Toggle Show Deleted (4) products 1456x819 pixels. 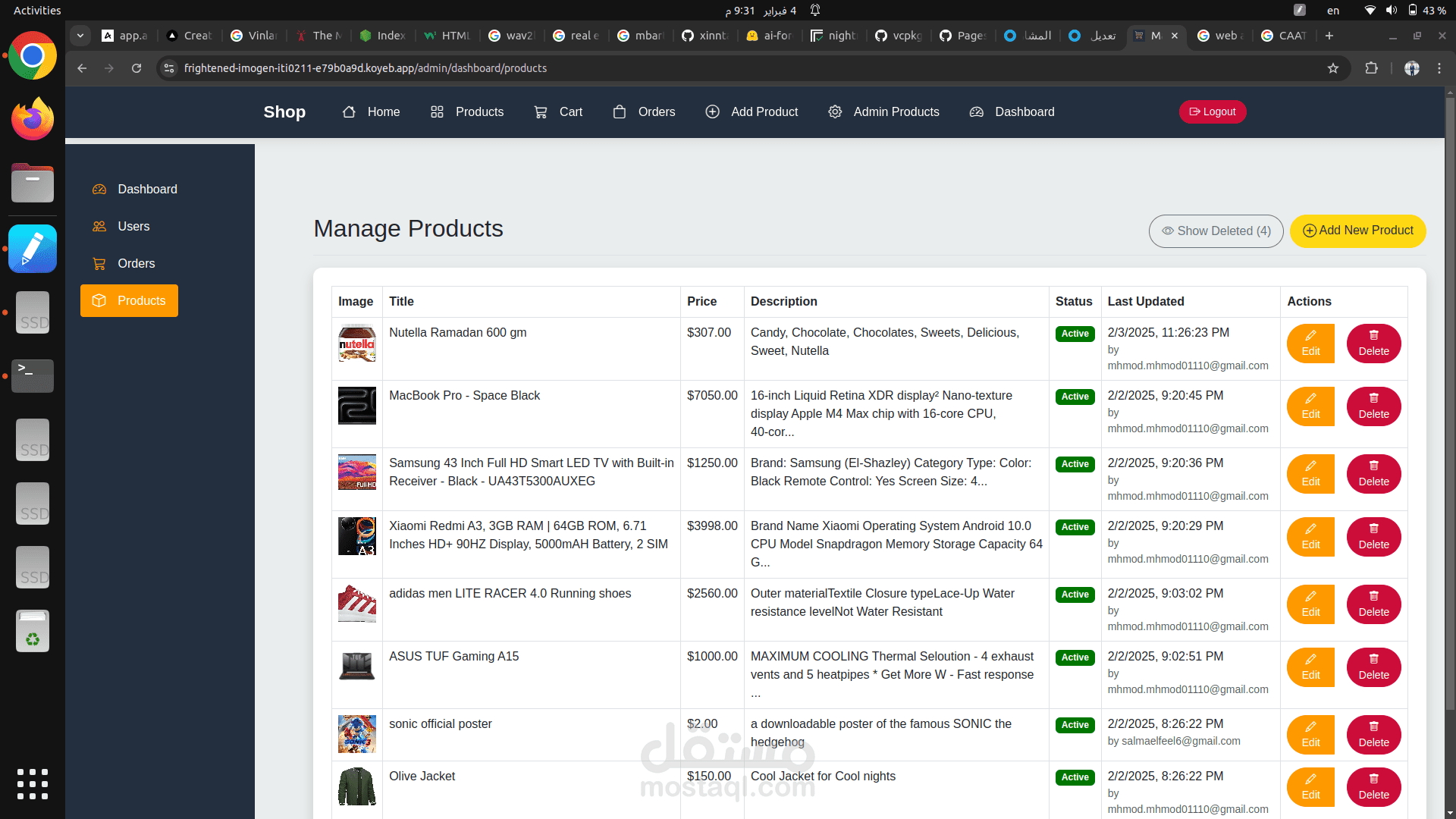pos(1216,231)
